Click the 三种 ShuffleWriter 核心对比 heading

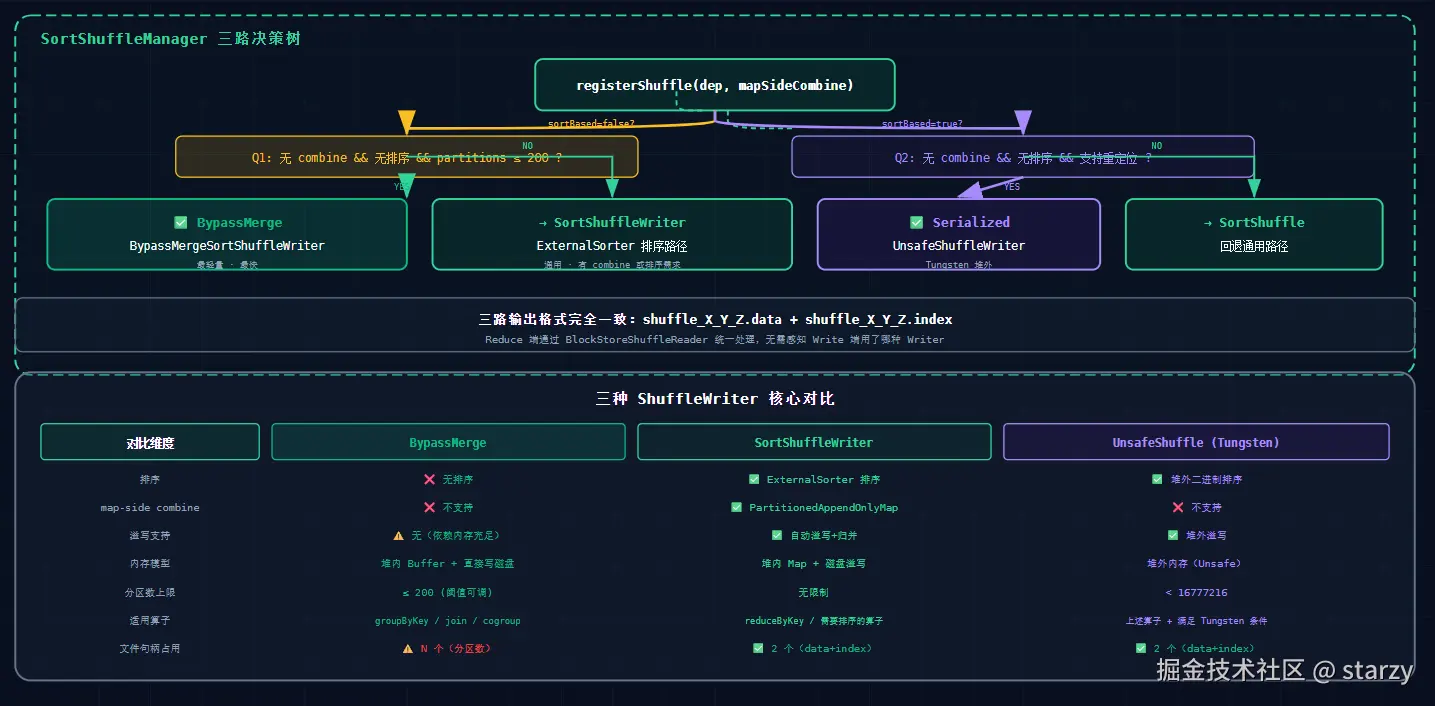pos(715,399)
